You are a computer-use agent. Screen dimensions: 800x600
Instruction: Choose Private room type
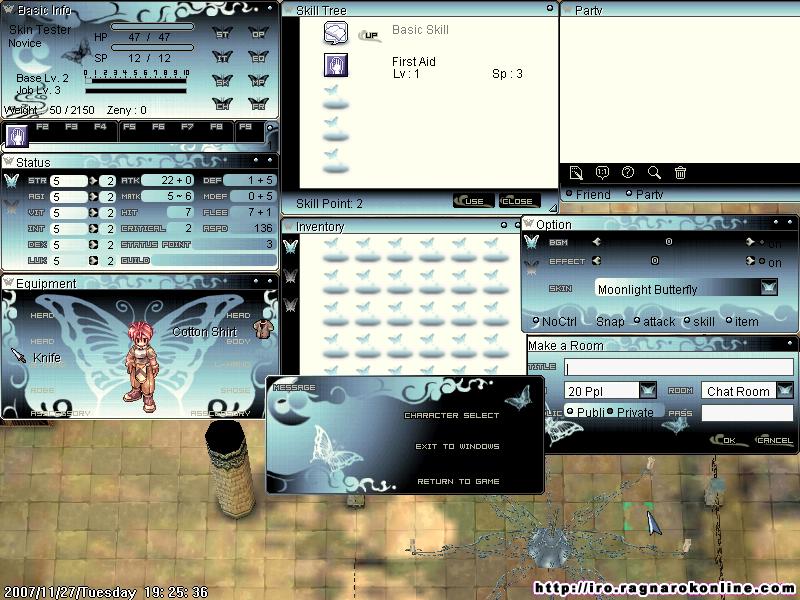point(610,411)
